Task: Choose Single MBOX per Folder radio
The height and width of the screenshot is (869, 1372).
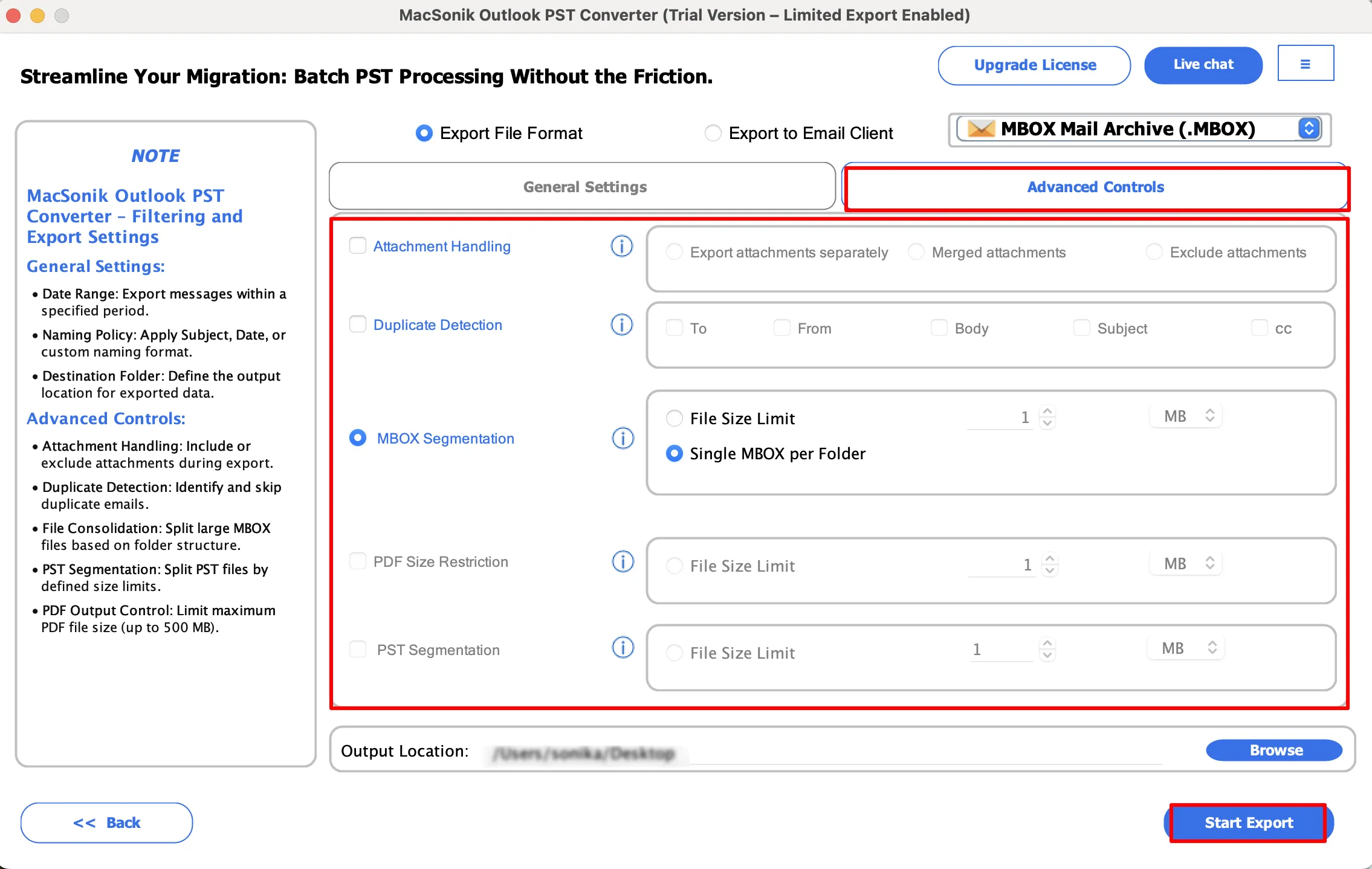Action: click(674, 453)
